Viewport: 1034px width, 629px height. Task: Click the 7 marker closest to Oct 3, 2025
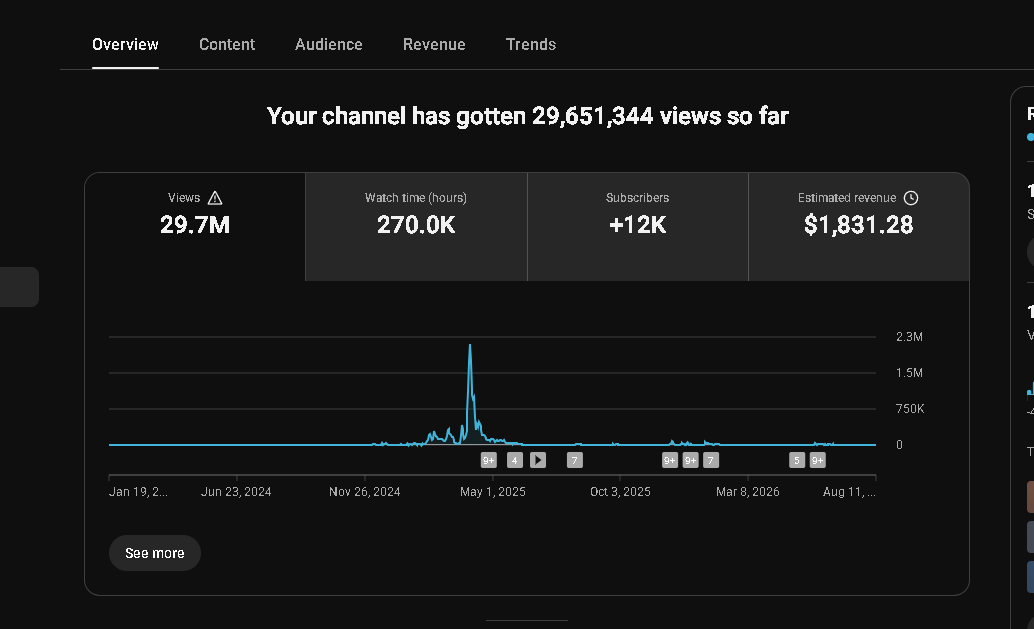tap(574, 460)
